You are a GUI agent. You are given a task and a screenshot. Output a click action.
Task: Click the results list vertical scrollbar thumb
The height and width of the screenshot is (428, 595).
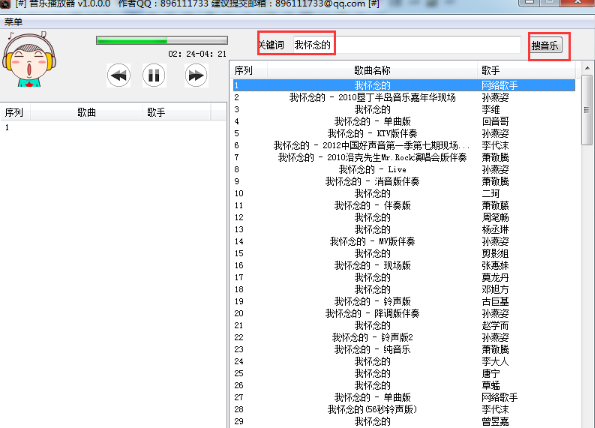coord(587,110)
